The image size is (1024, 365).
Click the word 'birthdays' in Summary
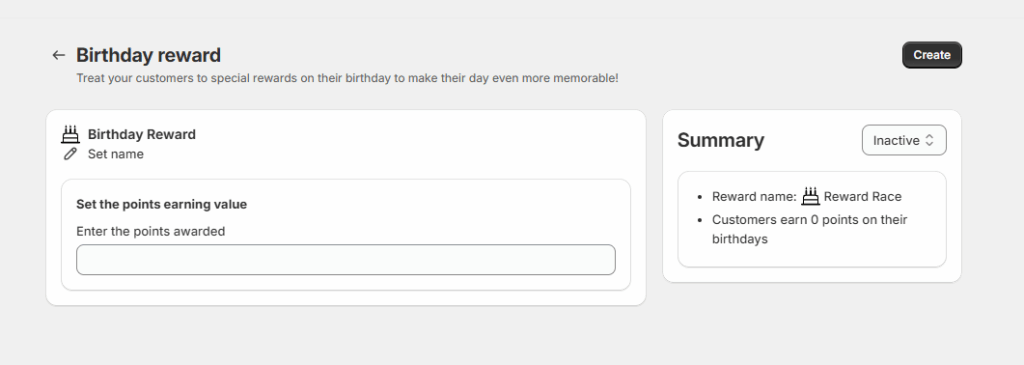pyautogui.click(x=739, y=239)
